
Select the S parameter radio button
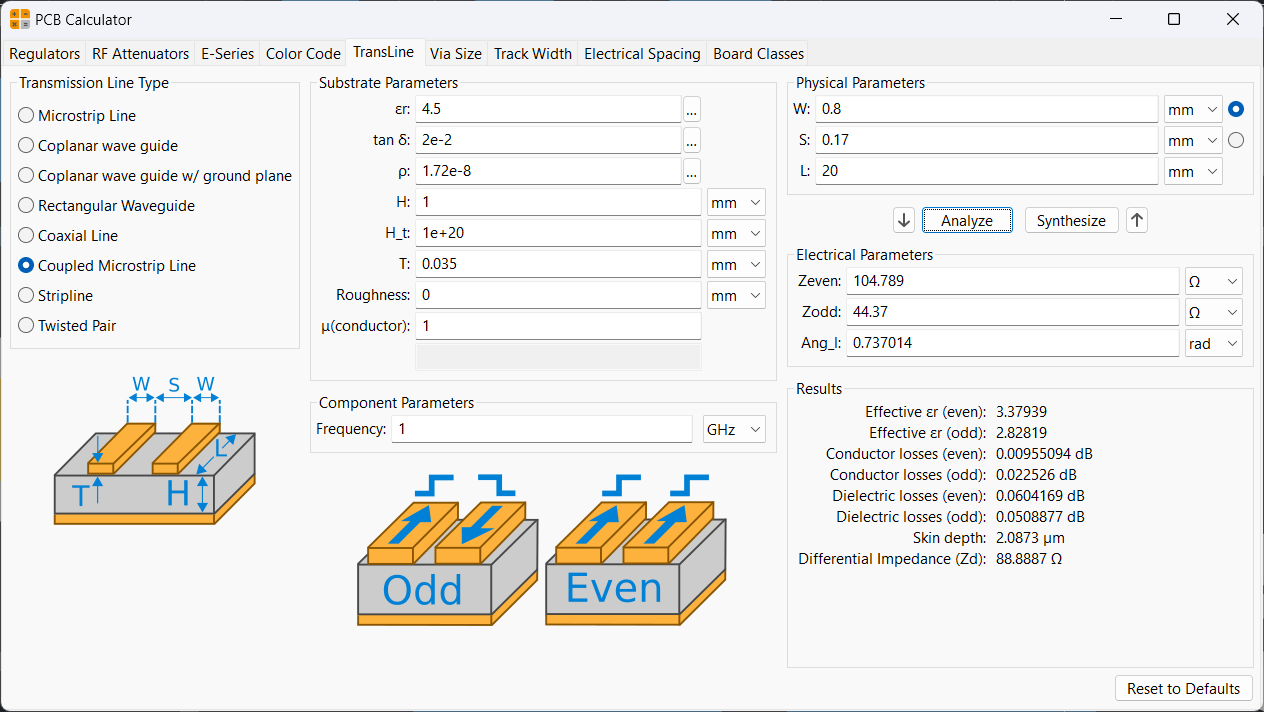click(x=1236, y=140)
